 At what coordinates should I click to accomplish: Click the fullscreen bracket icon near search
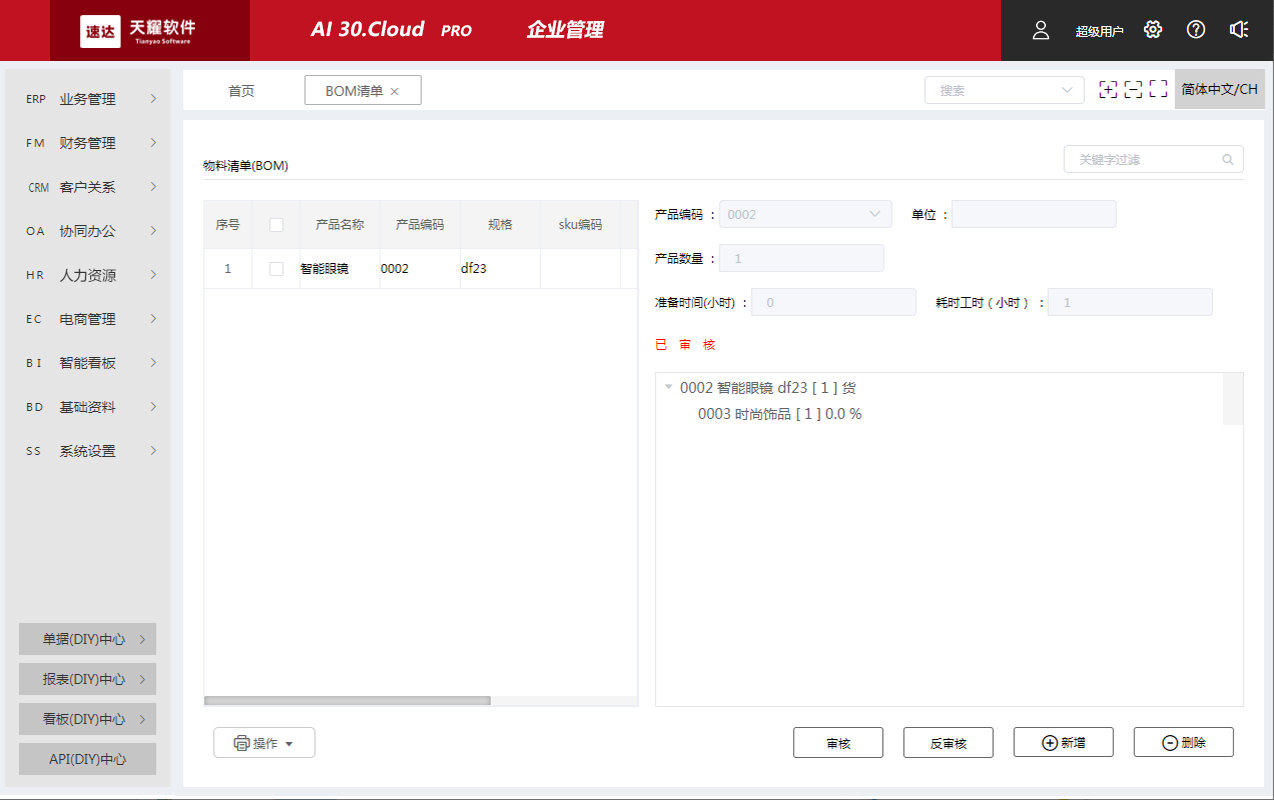(x=1158, y=89)
